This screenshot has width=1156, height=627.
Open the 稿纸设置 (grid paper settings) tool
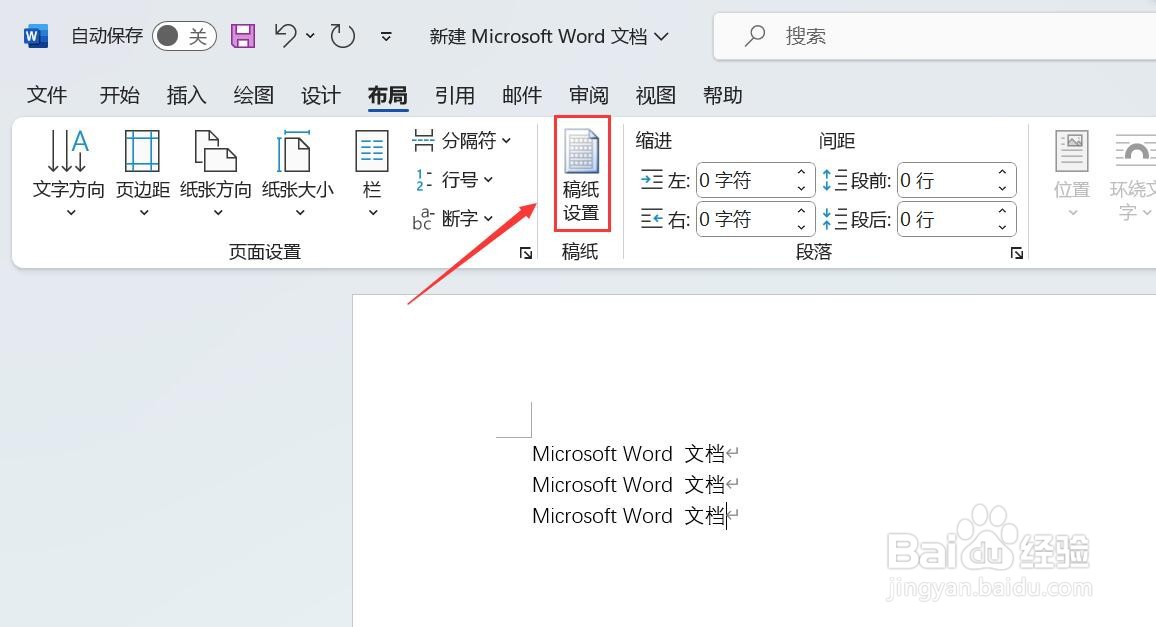tap(581, 174)
